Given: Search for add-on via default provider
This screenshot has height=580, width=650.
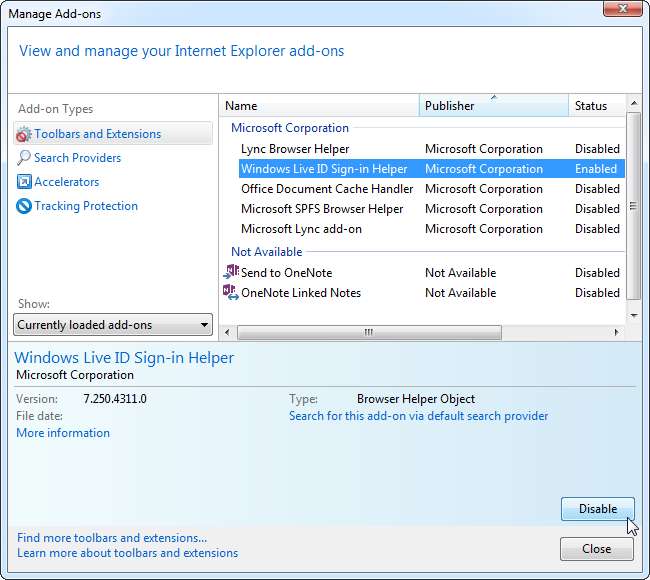Looking at the screenshot, I should click(x=418, y=416).
